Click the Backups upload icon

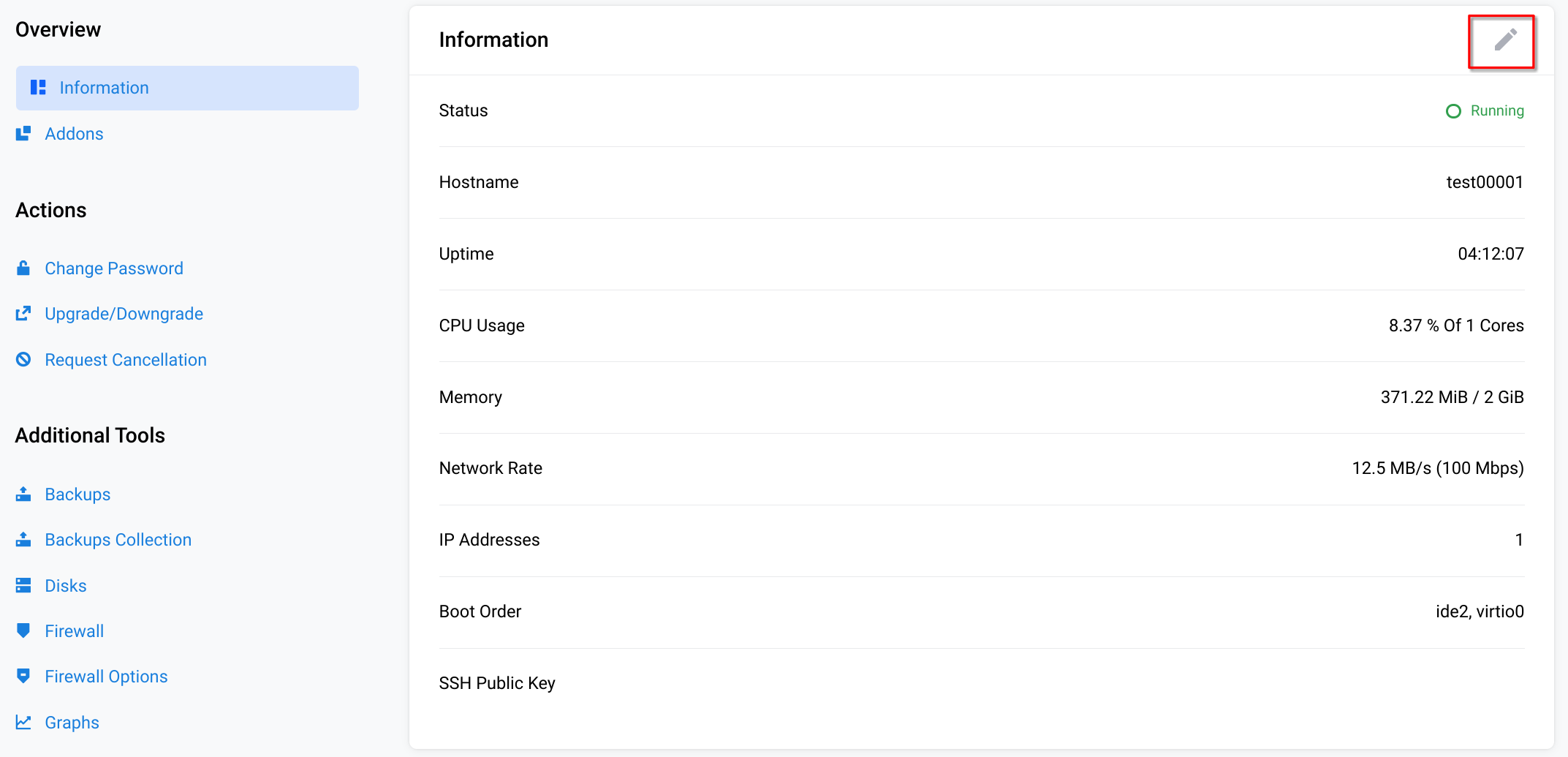pyautogui.click(x=23, y=494)
